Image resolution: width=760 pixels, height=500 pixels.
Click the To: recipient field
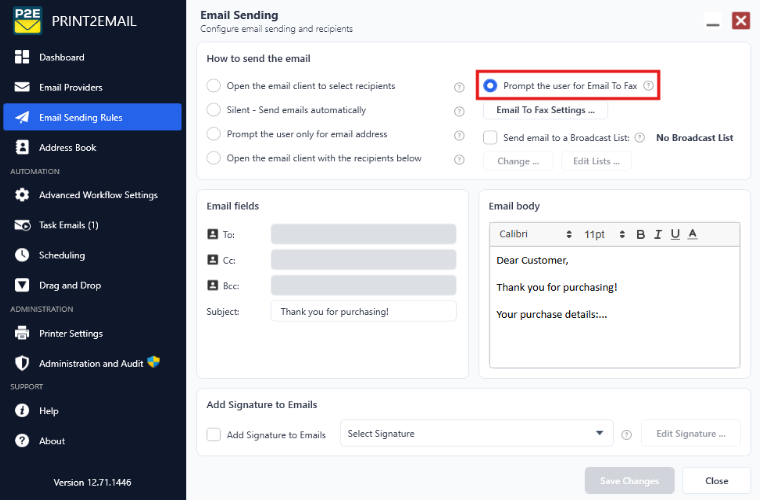(364, 234)
